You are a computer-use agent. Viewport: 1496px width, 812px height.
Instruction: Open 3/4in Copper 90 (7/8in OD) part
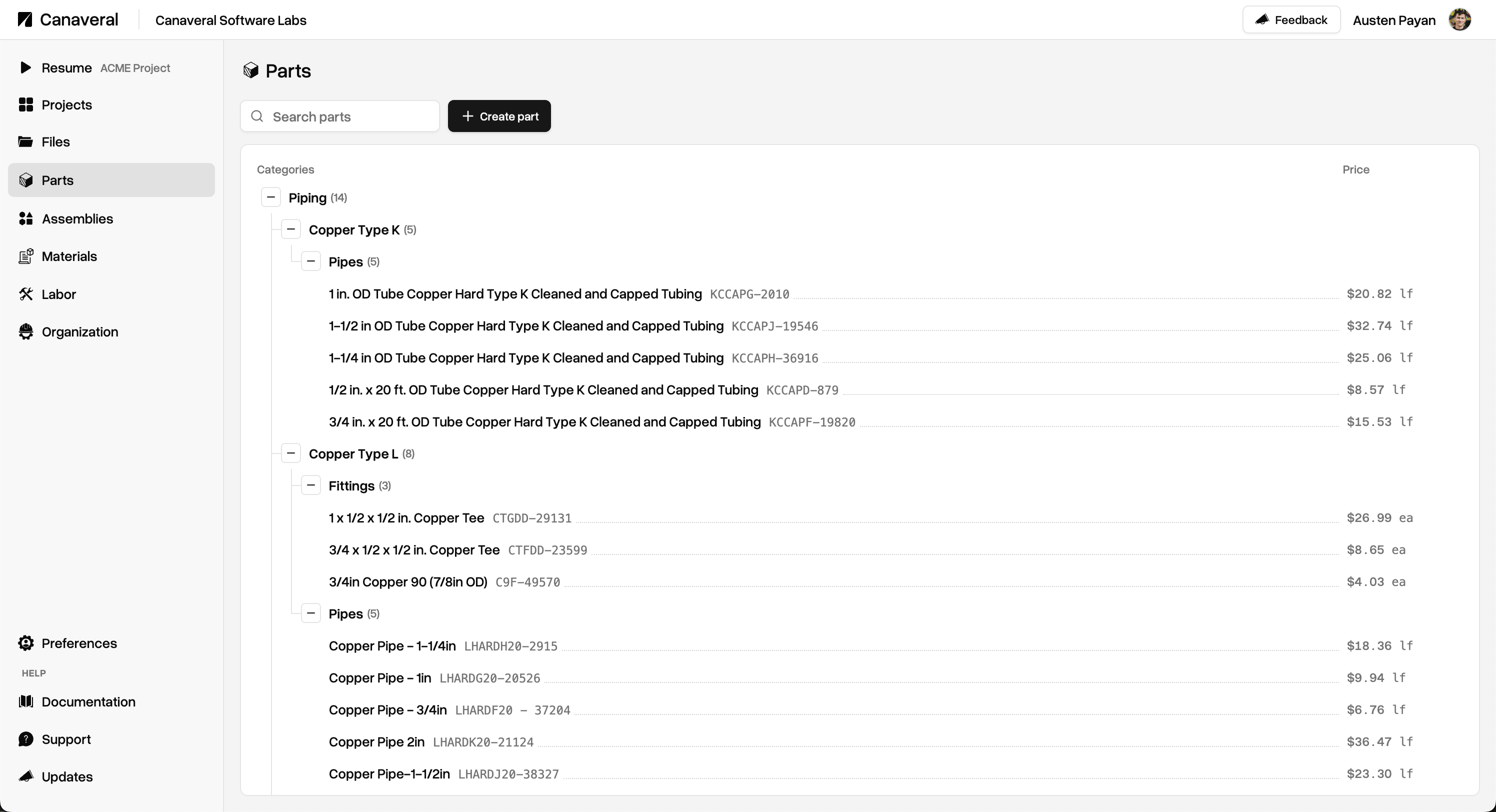point(870,581)
